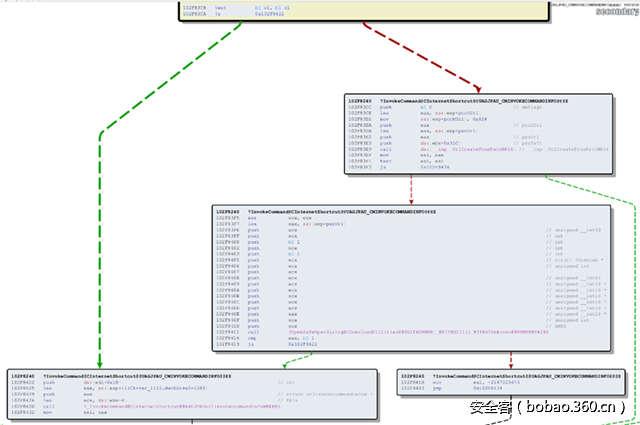Select 'lea ecx, ss:[esp+pszUrl]' at address 102F83DE

(412, 131)
